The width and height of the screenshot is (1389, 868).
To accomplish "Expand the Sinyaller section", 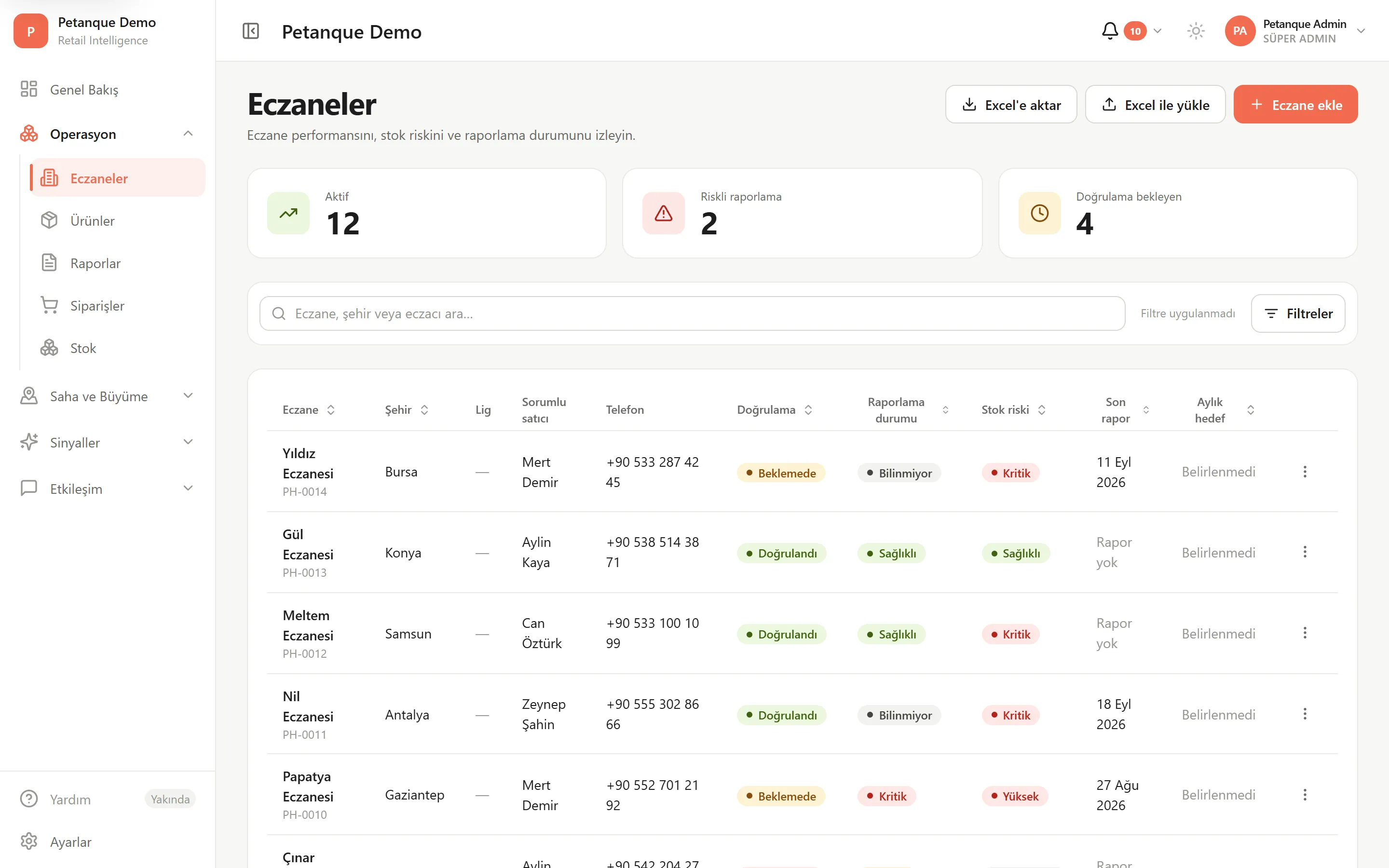I will click(x=108, y=442).
